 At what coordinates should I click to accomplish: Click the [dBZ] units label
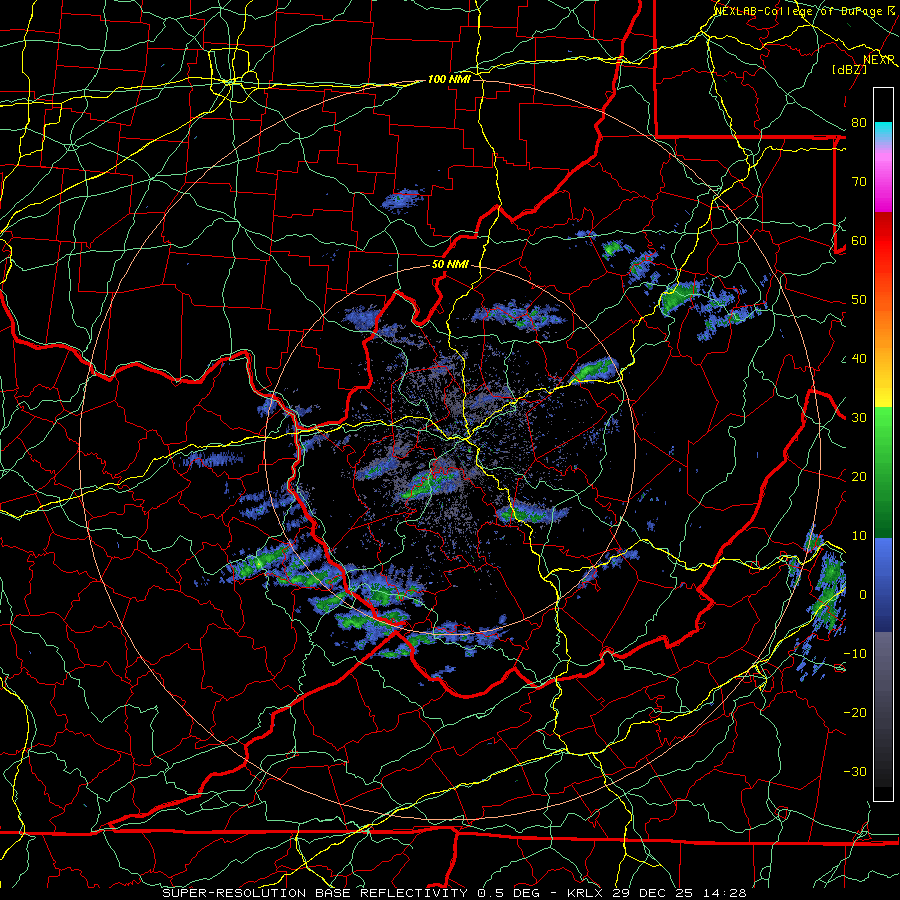(x=849, y=69)
